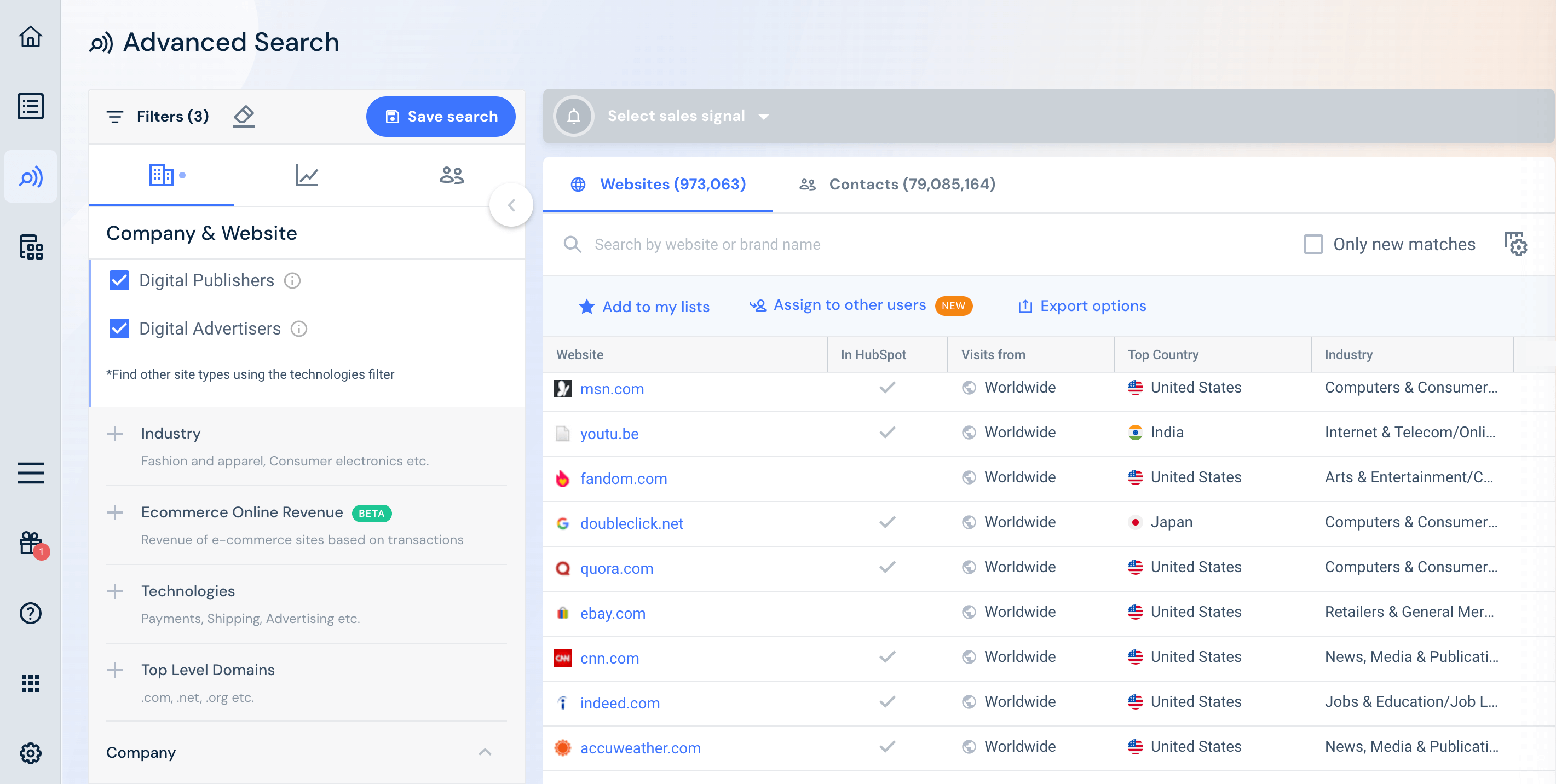Open the hamburger menu in sidebar
This screenshot has height=784, width=1556.
click(30, 473)
